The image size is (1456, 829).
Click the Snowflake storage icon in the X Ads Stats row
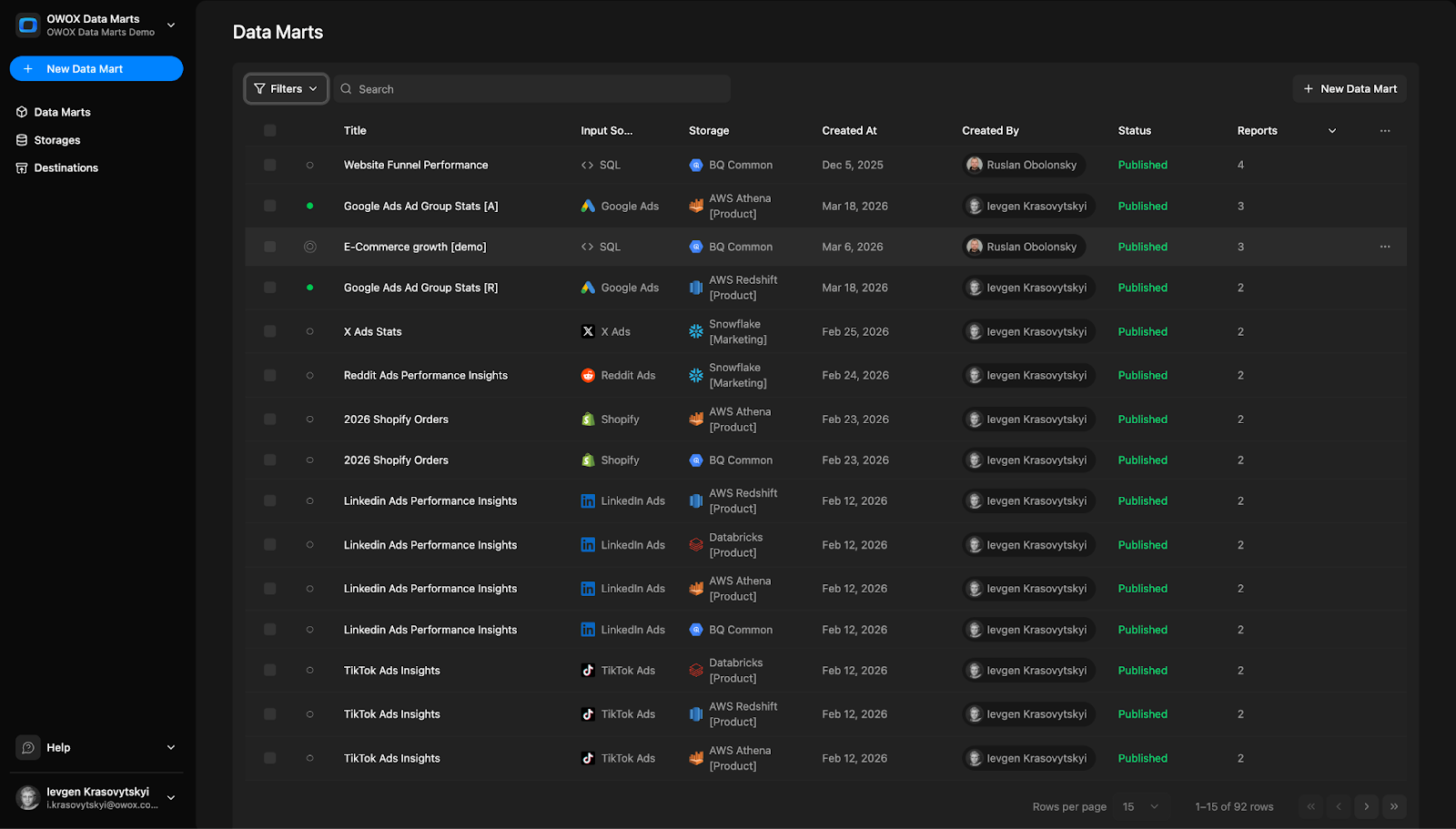tap(696, 331)
